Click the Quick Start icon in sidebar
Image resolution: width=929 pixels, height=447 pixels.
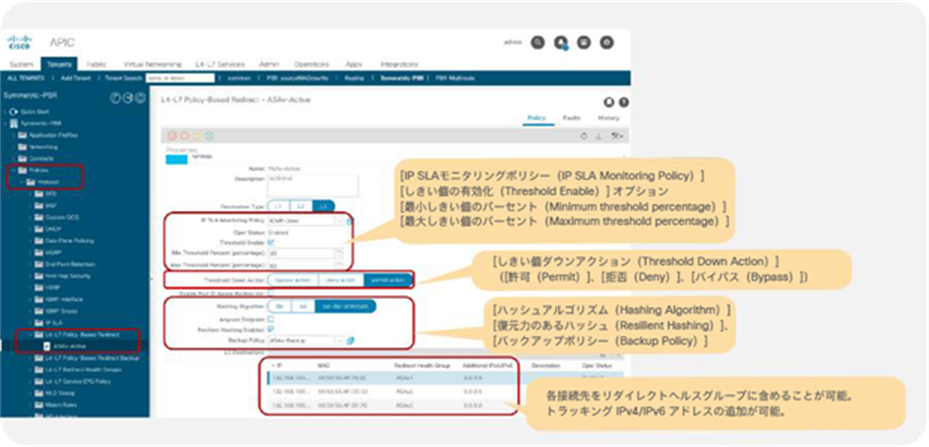14,111
